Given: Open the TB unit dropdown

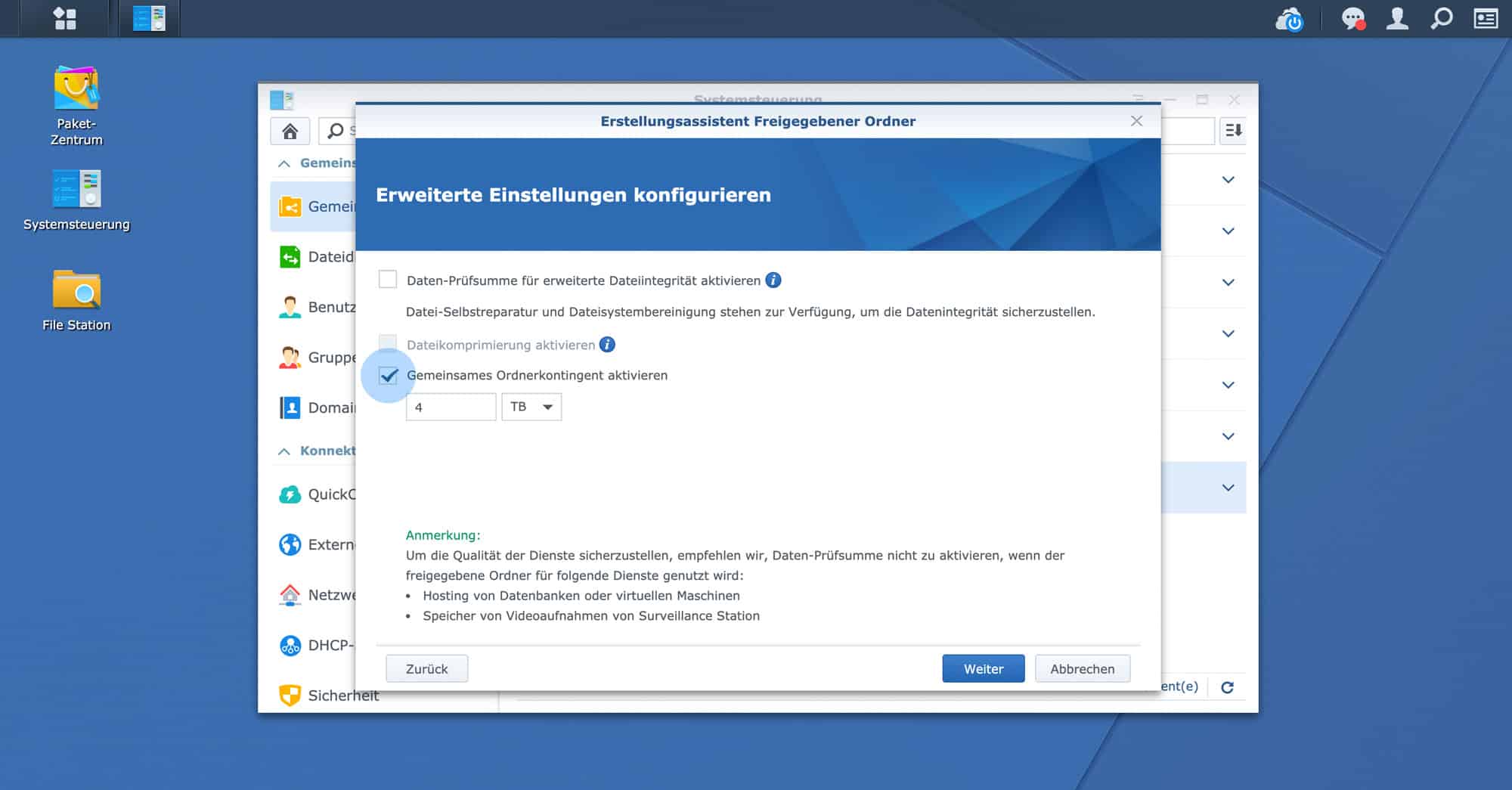Looking at the screenshot, I should coord(531,407).
